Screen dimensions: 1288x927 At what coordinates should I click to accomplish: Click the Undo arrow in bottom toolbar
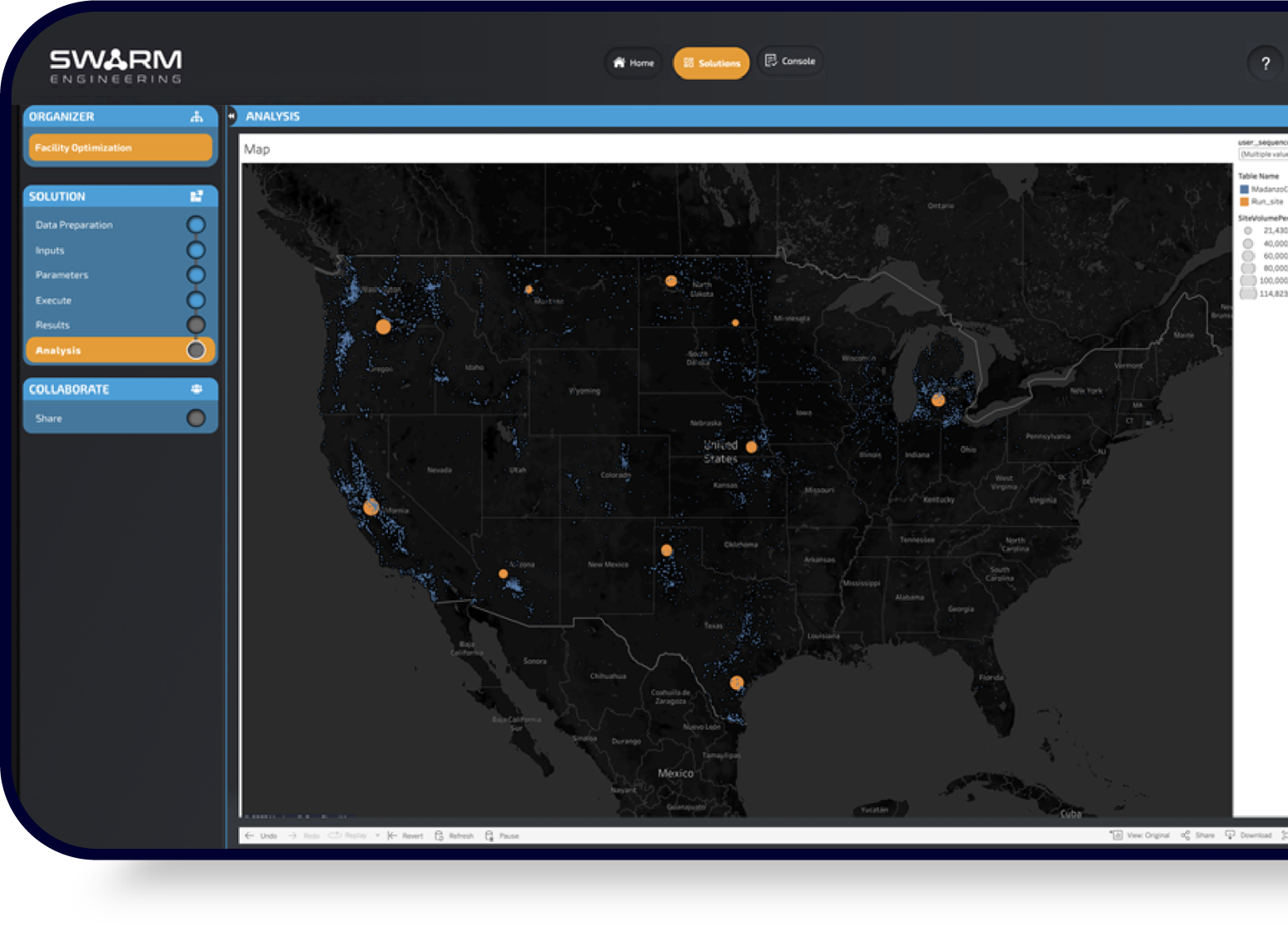pos(250,835)
